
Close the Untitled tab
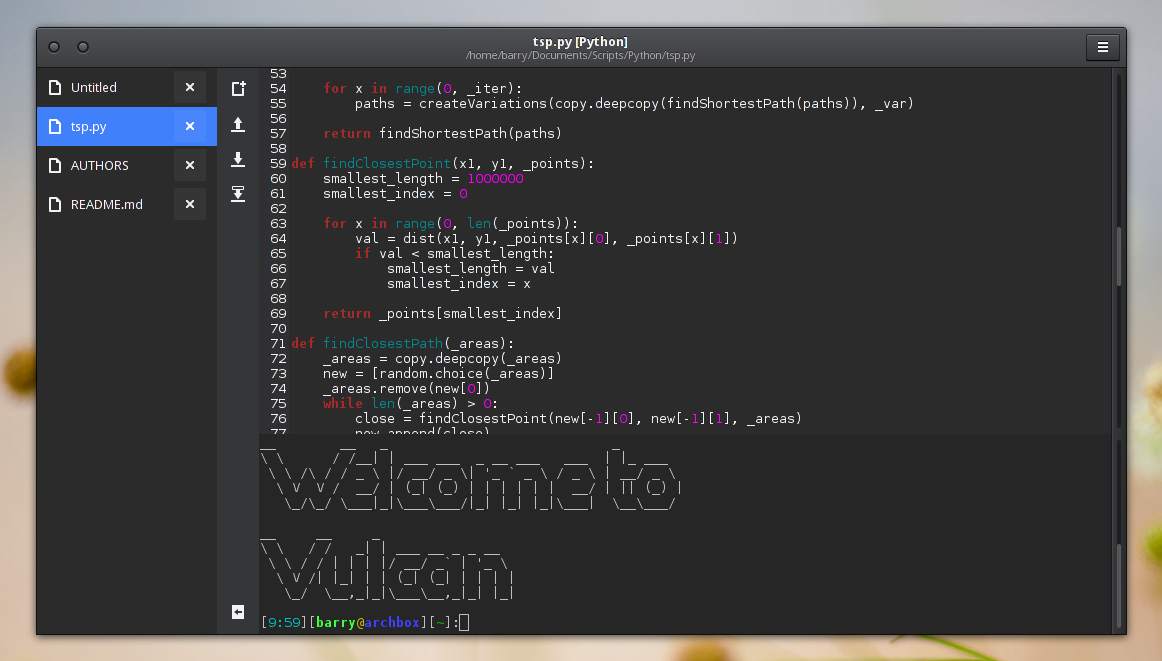190,87
